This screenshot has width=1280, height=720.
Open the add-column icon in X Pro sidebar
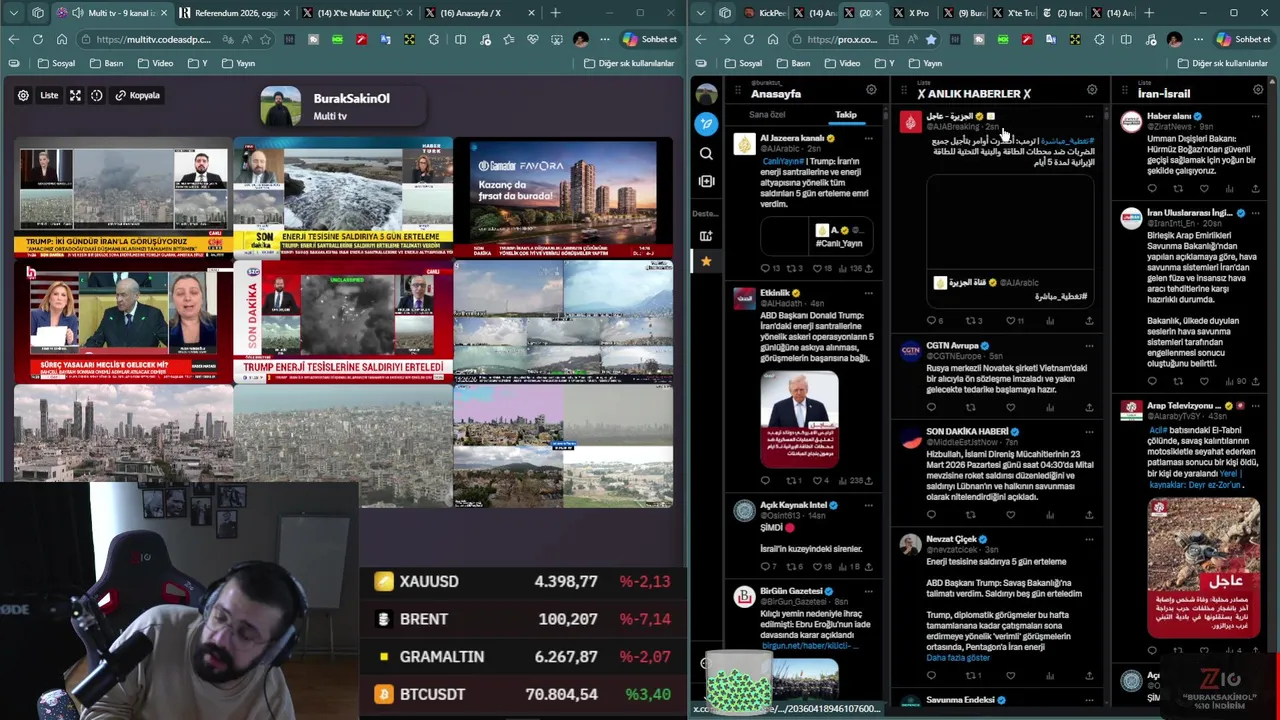707,181
